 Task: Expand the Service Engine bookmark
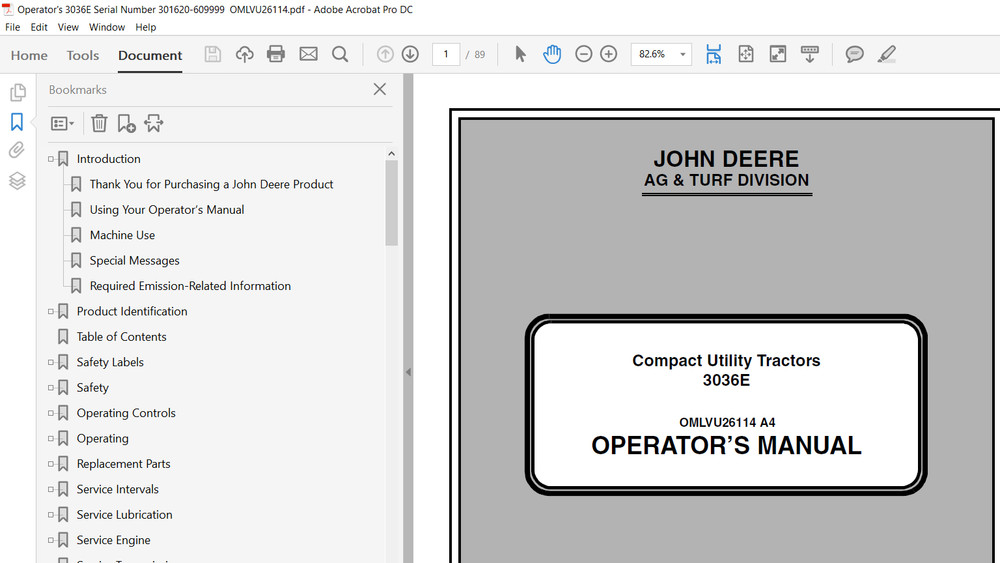point(51,540)
